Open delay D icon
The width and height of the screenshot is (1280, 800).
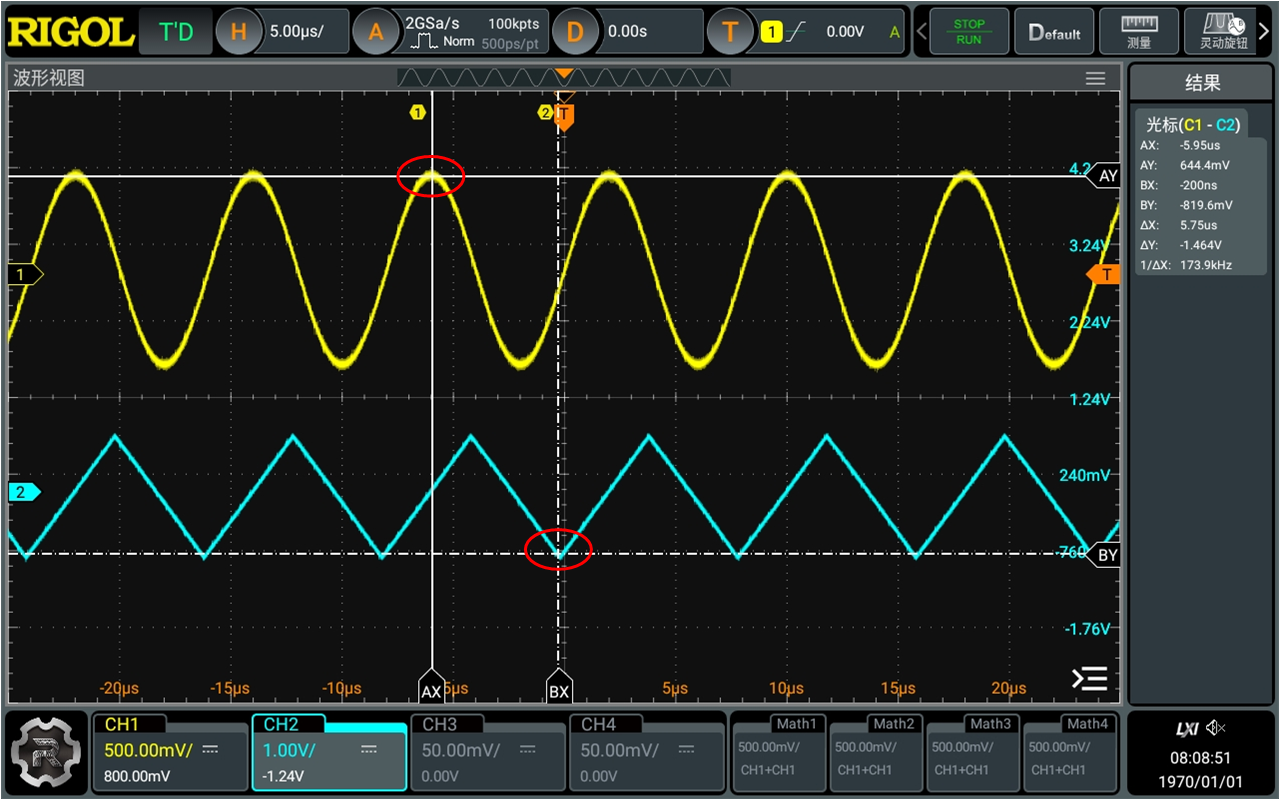[x=574, y=32]
